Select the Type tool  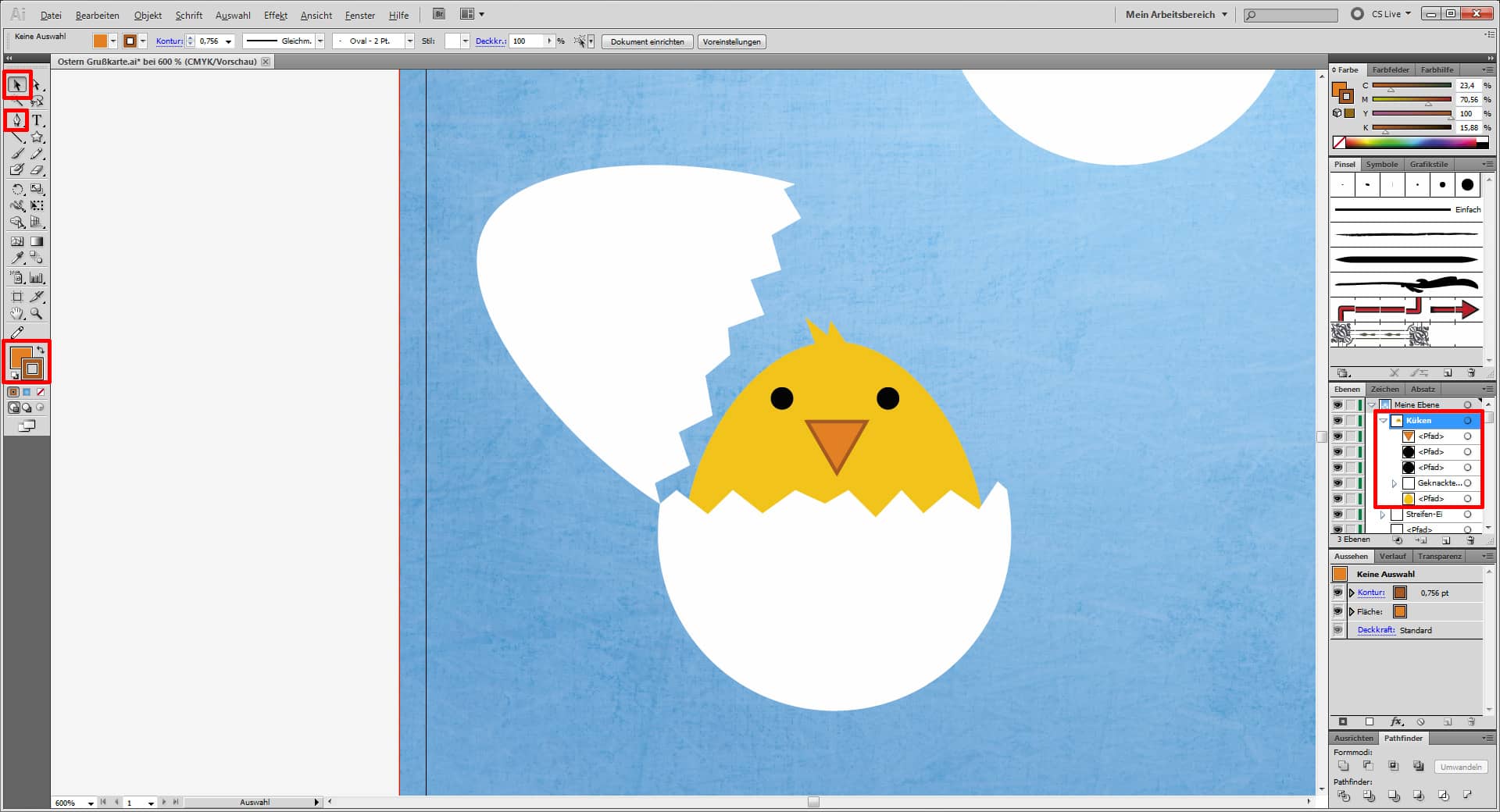pos(37,120)
